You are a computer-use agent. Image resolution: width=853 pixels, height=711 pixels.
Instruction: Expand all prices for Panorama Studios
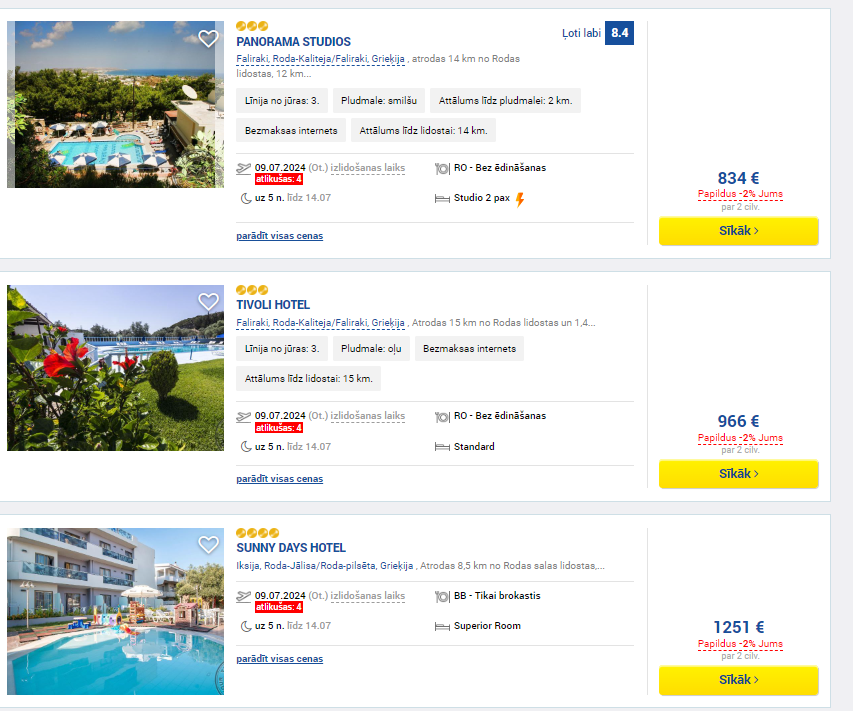(280, 236)
